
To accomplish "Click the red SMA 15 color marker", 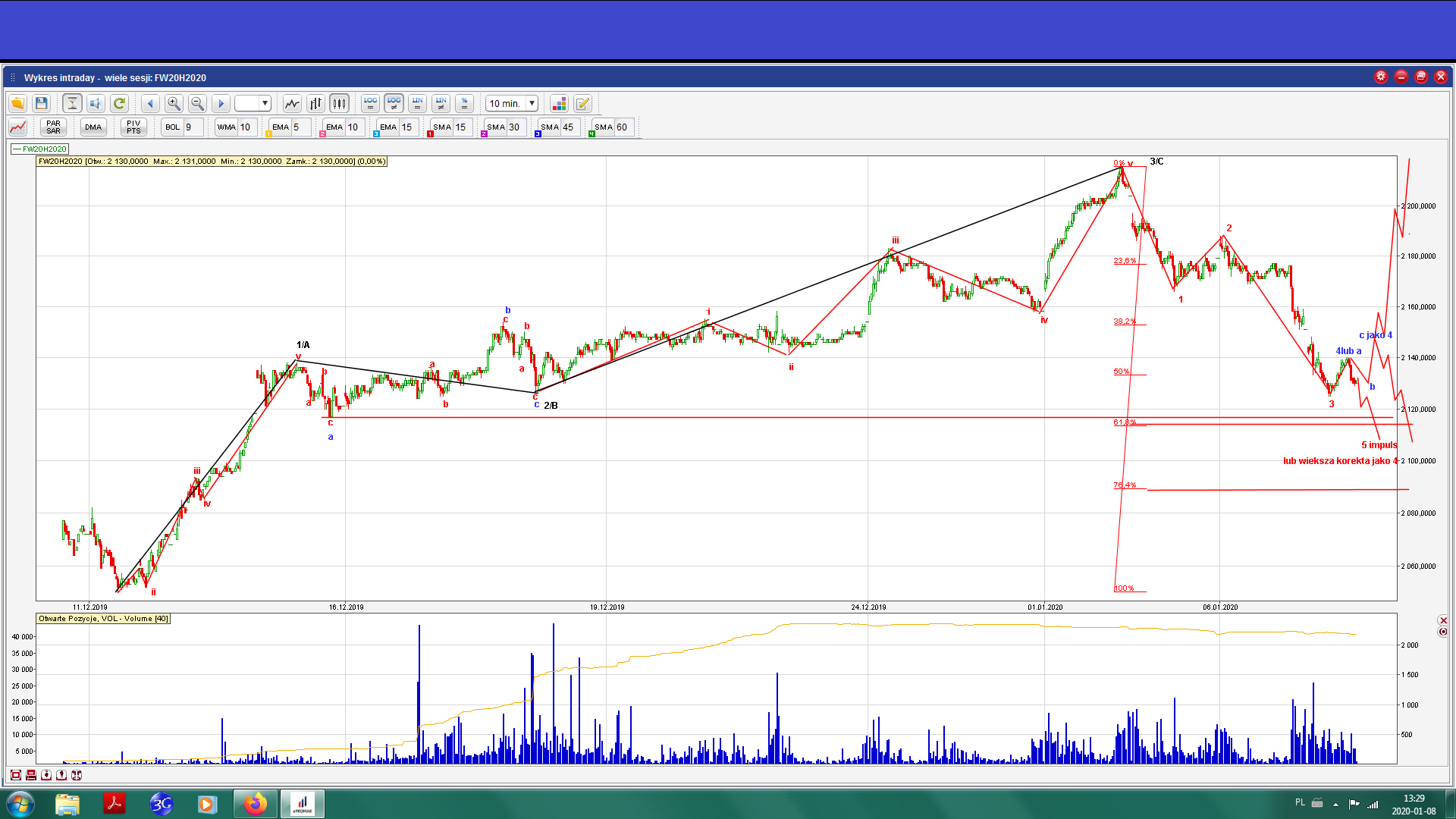I will pos(431,134).
